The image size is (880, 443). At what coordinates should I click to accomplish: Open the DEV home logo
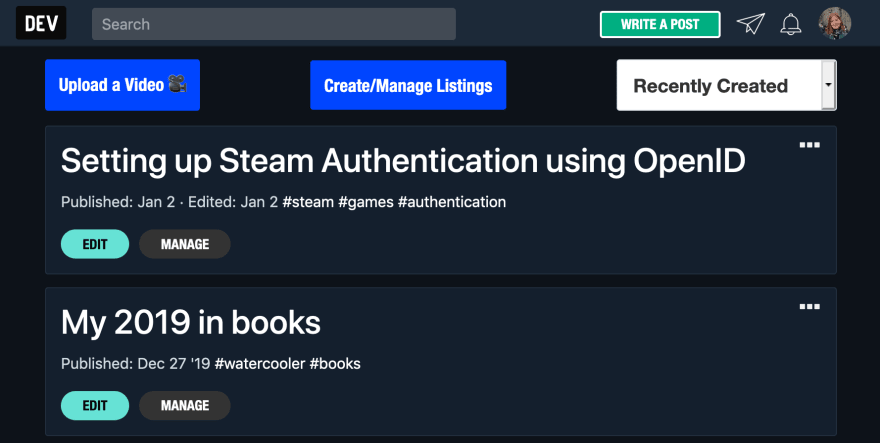[41, 23]
